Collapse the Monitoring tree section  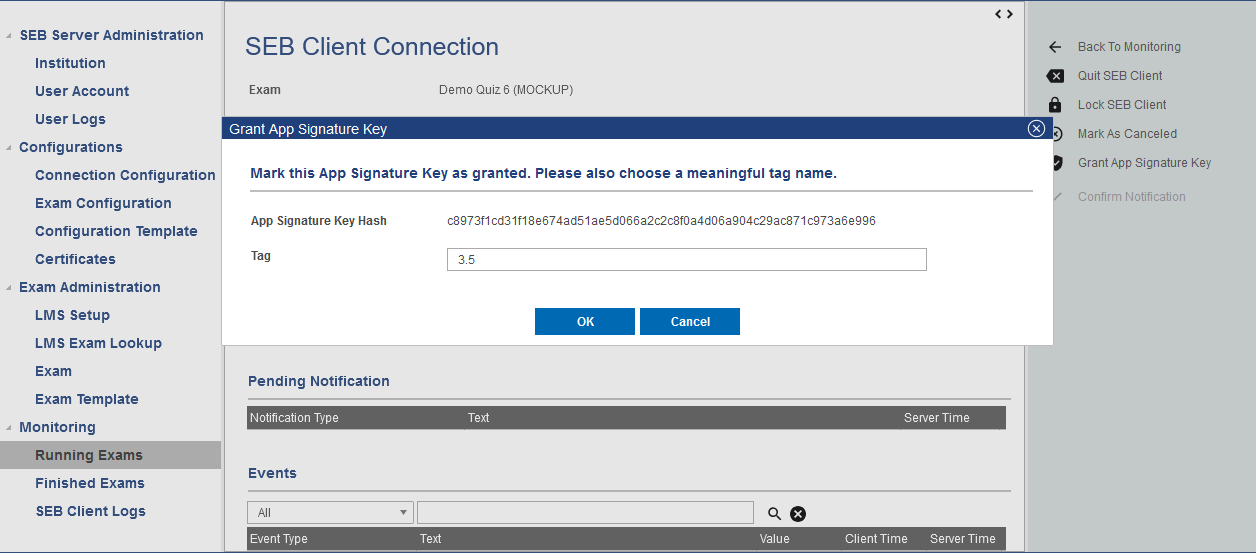pyautogui.click(x=10, y=428)
